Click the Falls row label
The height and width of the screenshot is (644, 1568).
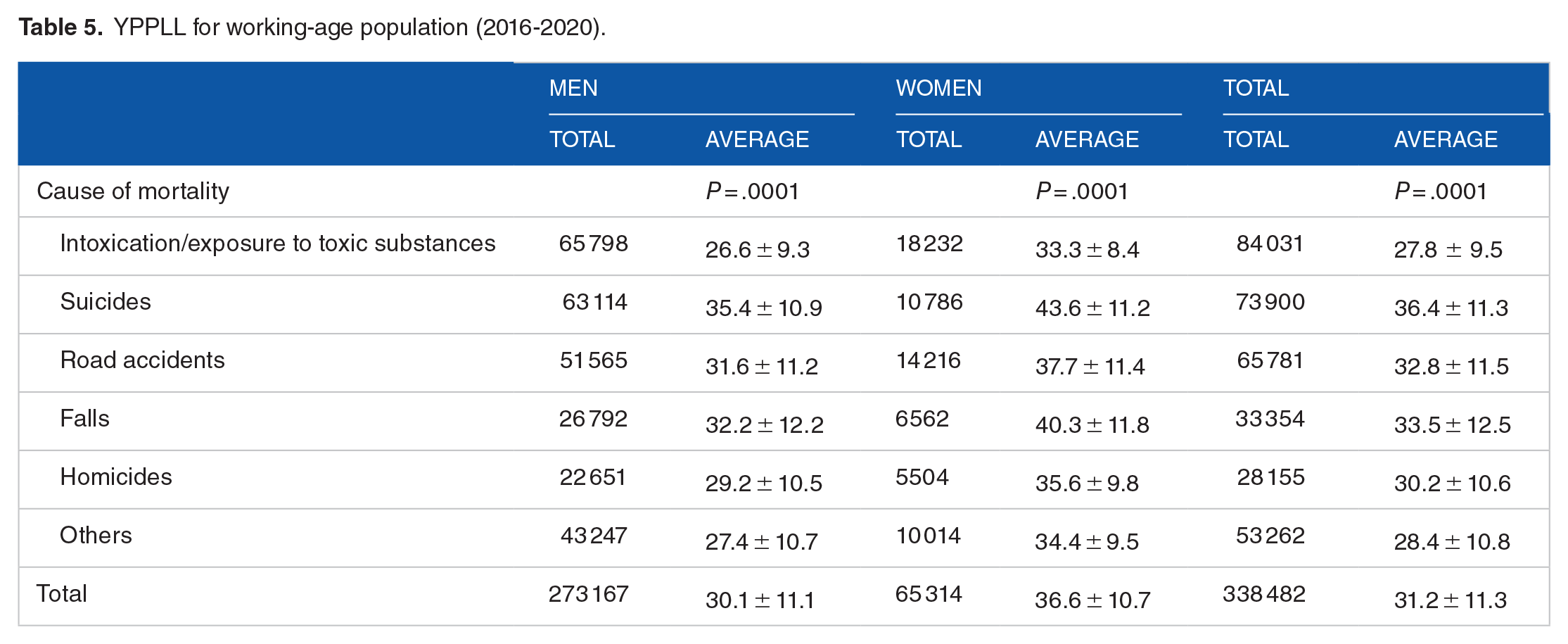click(84, 418)
